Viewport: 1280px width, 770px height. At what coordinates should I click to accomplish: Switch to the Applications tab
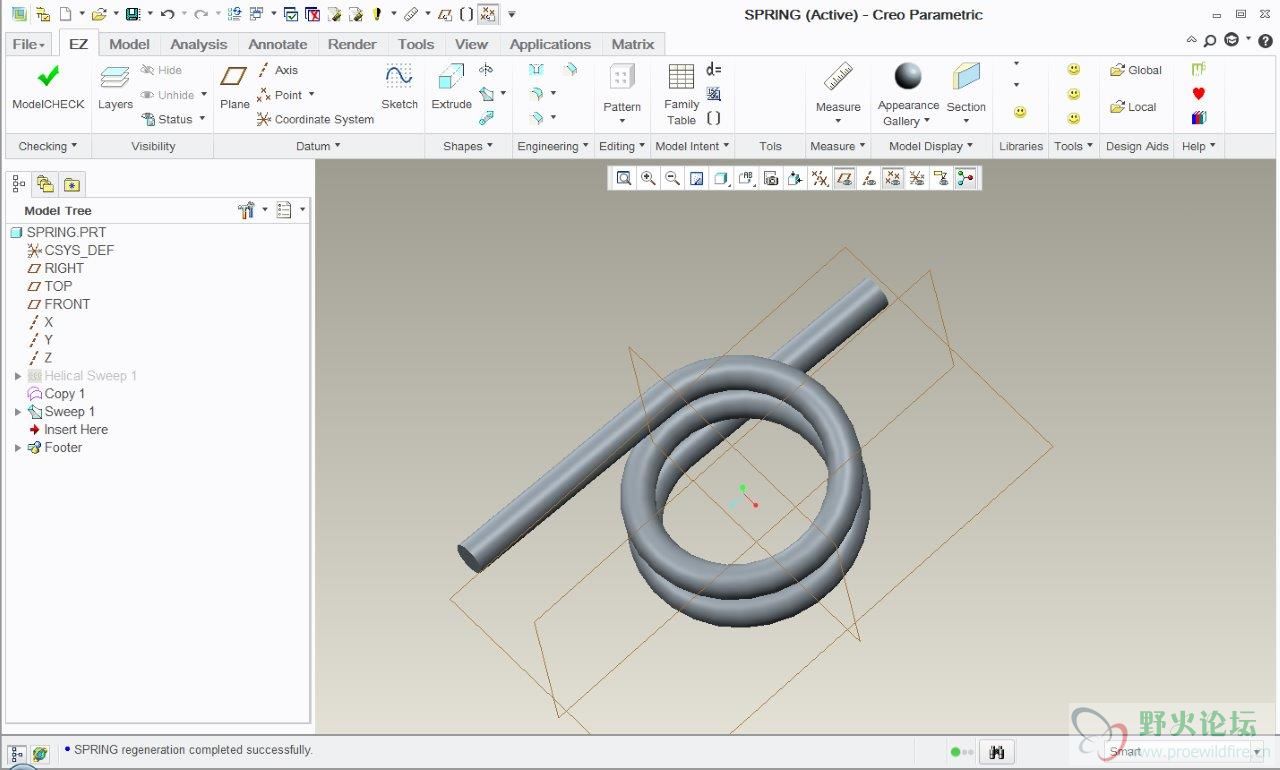click(550, 44)
